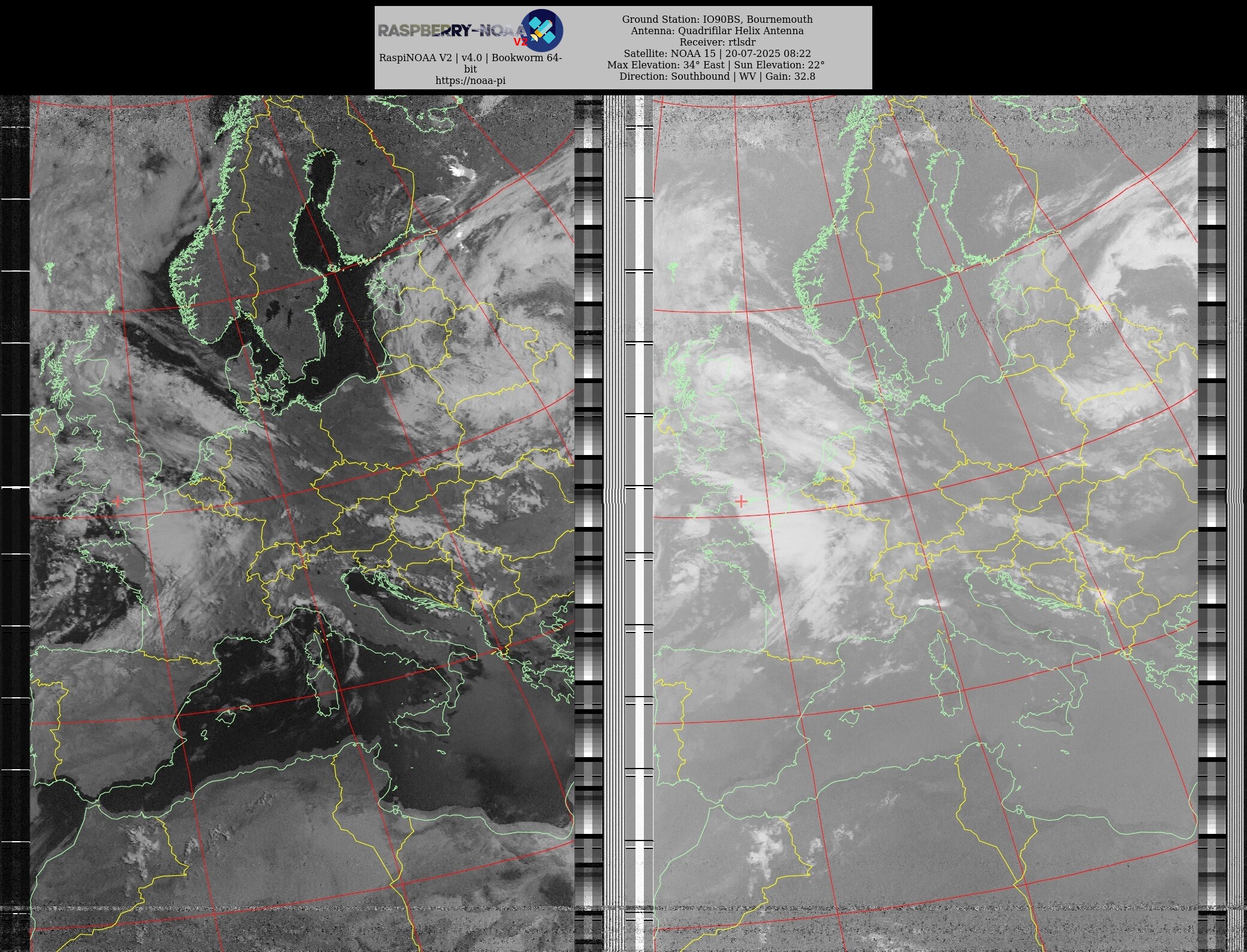Click the Raspberry-NOAA V2 logo
Image resolution: width=1247 pixels, height=952 pixels.
tap(471, 30)
